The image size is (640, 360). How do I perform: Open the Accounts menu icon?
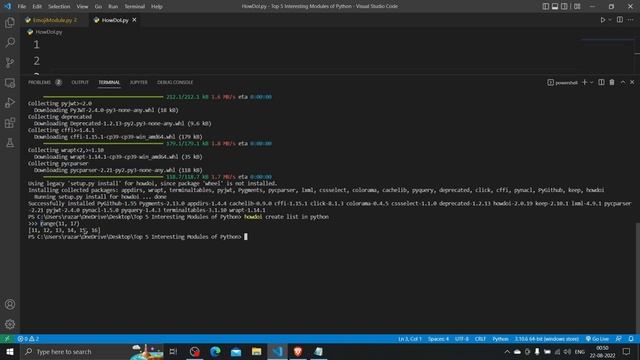[x=10, y=304]
